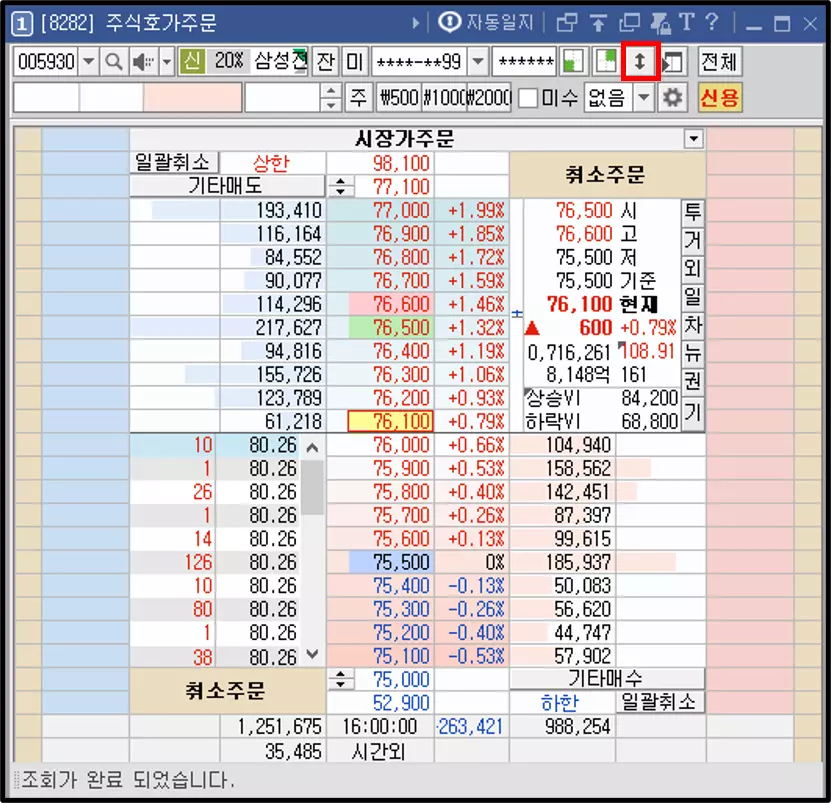Select the 거 side tab
The height and width of the screenshot is (803, 831).
[693, 240]
